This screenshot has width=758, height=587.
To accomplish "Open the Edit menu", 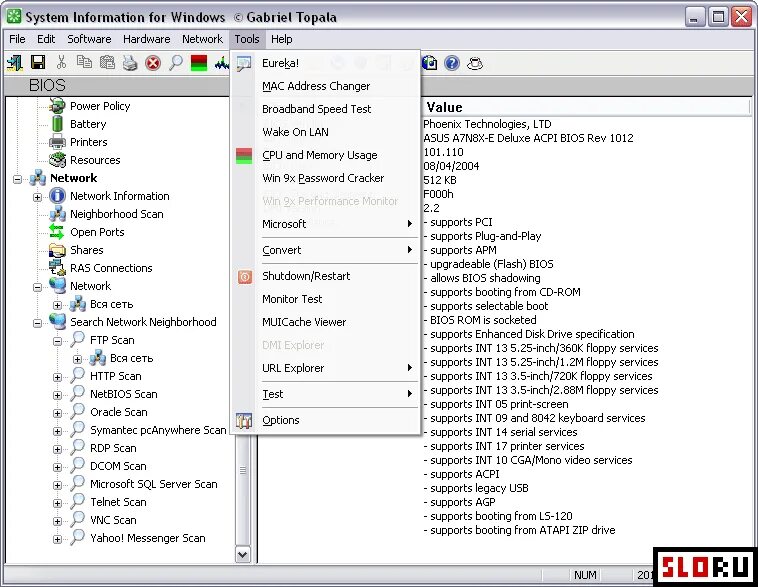I will [x=46, y=39].
